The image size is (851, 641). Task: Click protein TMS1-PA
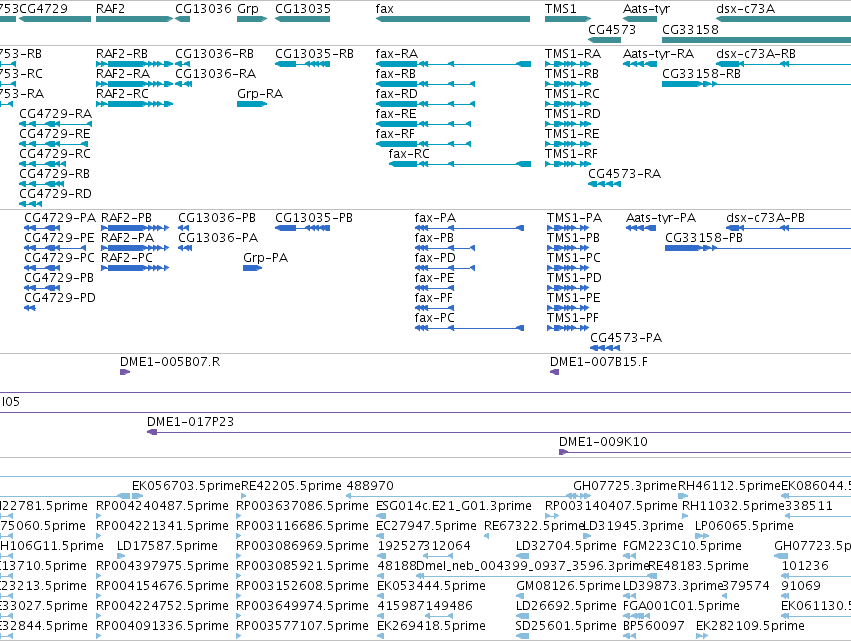pyautogui.click(x=568, y=228)
